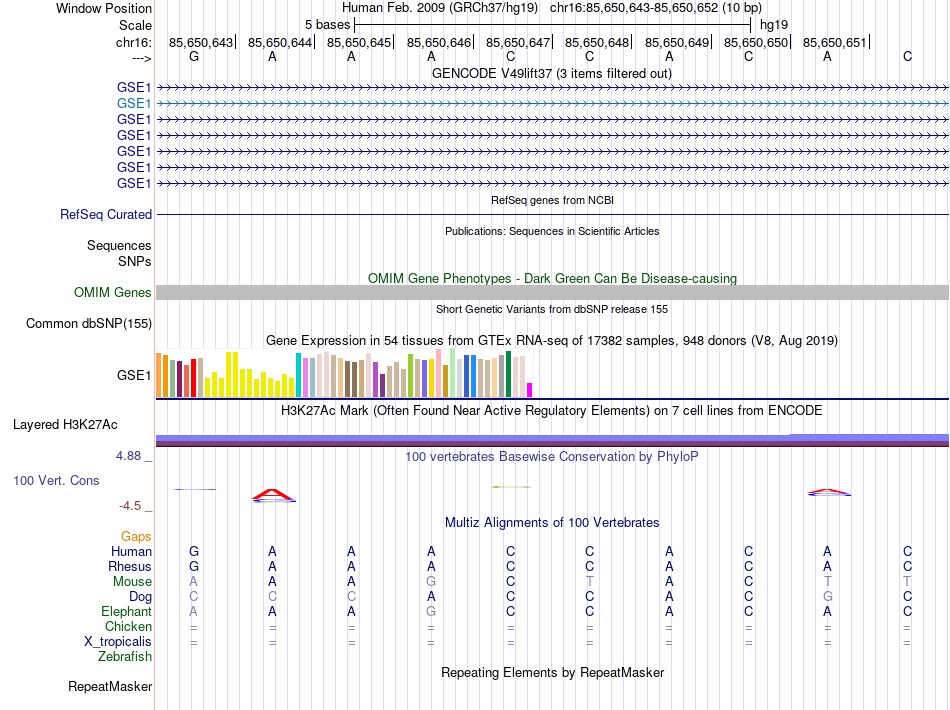Click the dark green bar in GTEx chart
950x710 pixels.
point(508,374)
